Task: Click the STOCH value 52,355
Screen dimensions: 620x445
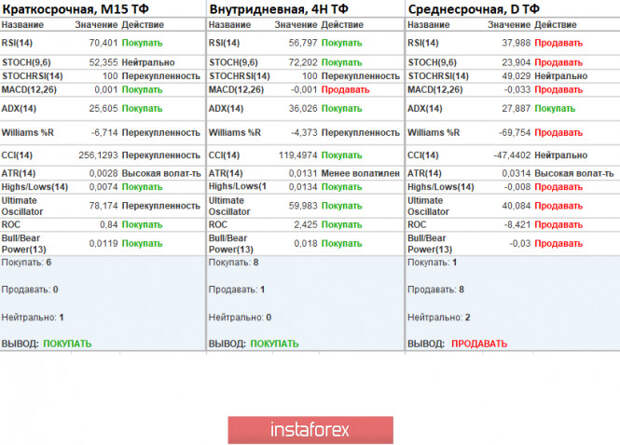Action: point(103,62)
